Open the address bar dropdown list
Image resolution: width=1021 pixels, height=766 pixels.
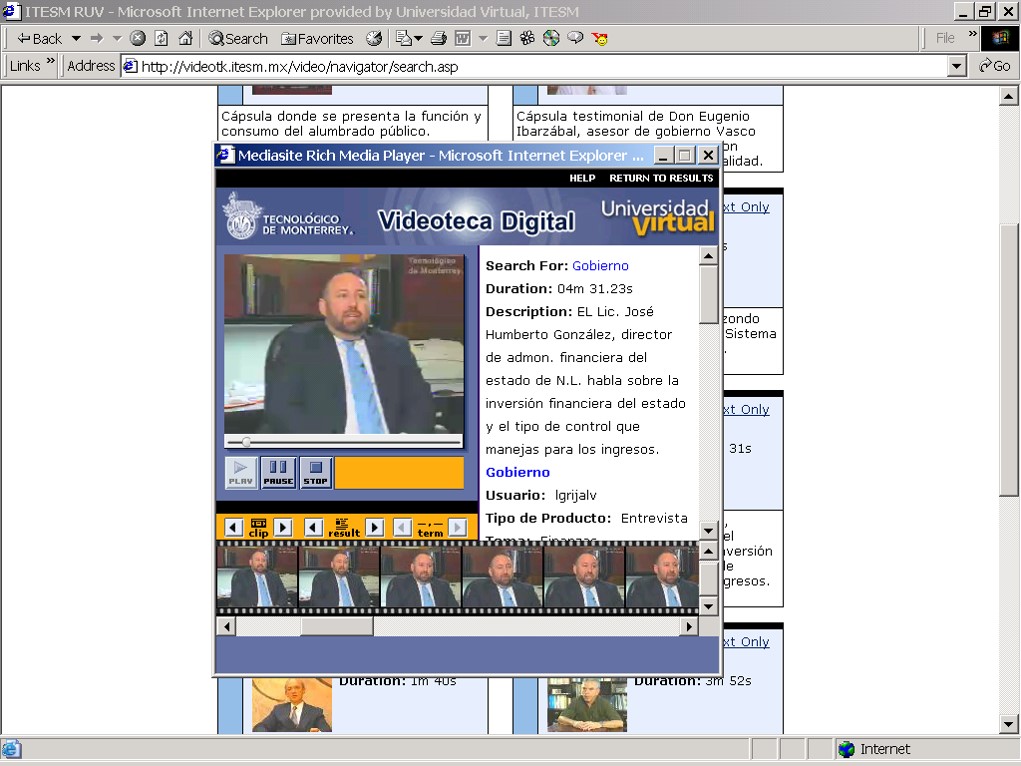click(957, 66)
